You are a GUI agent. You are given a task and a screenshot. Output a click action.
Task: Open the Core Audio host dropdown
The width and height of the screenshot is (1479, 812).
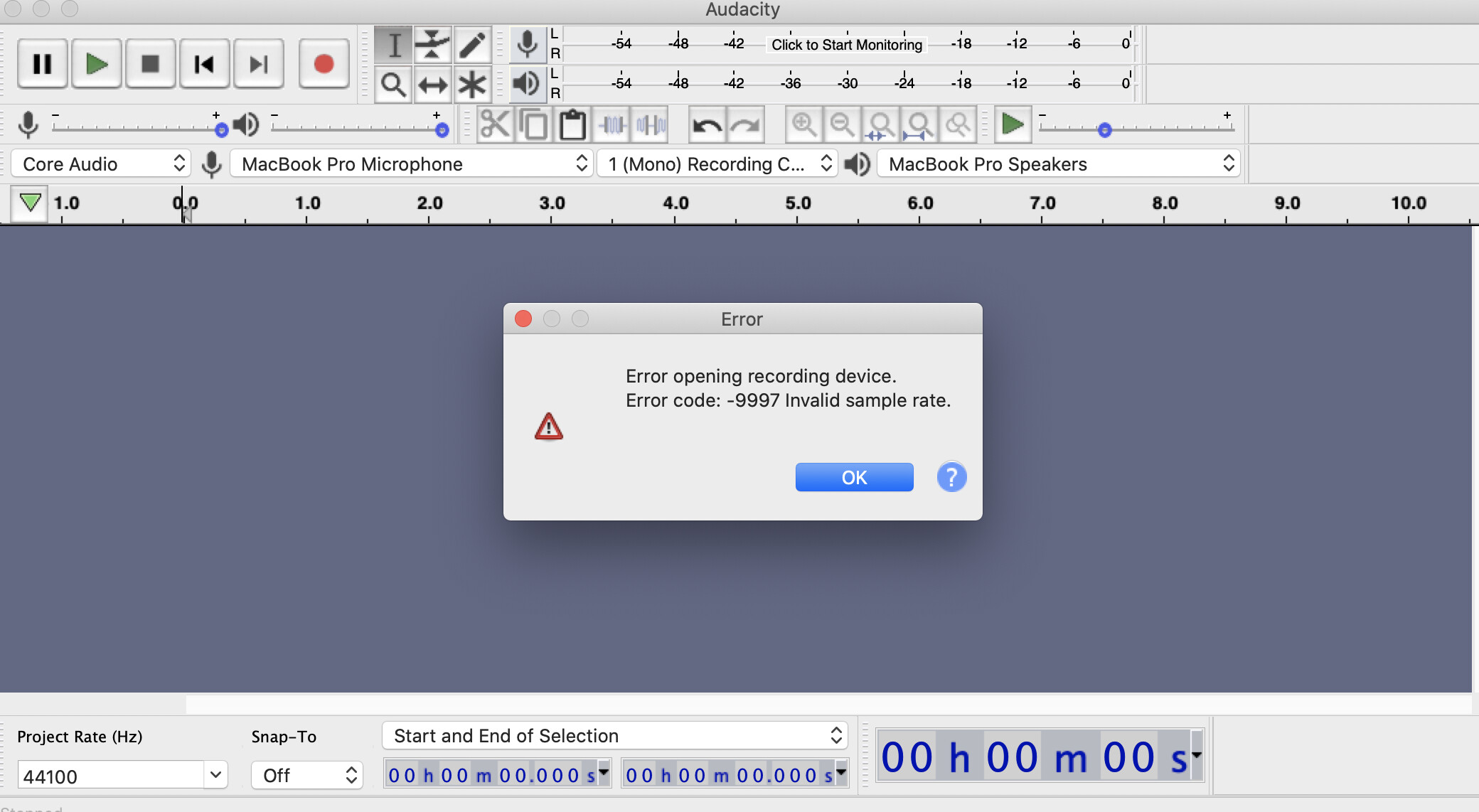[102, 164]
